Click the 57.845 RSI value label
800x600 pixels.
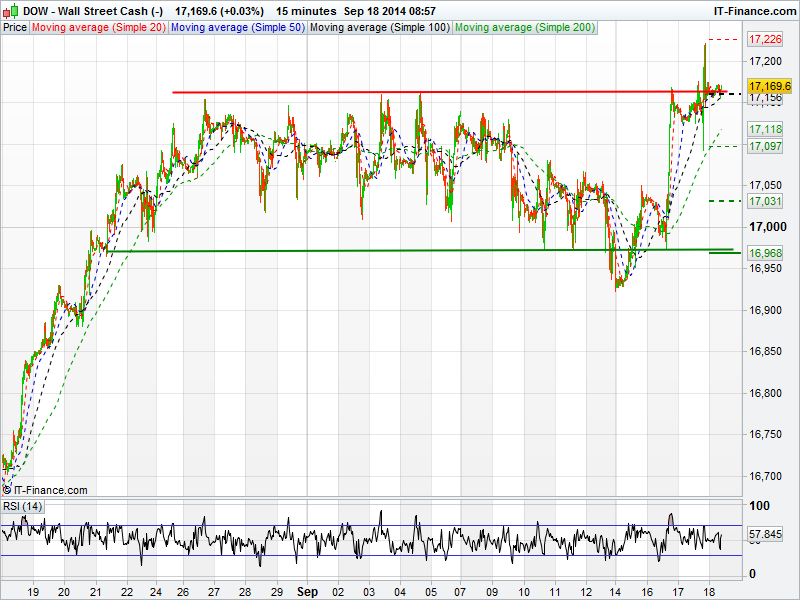766,536
